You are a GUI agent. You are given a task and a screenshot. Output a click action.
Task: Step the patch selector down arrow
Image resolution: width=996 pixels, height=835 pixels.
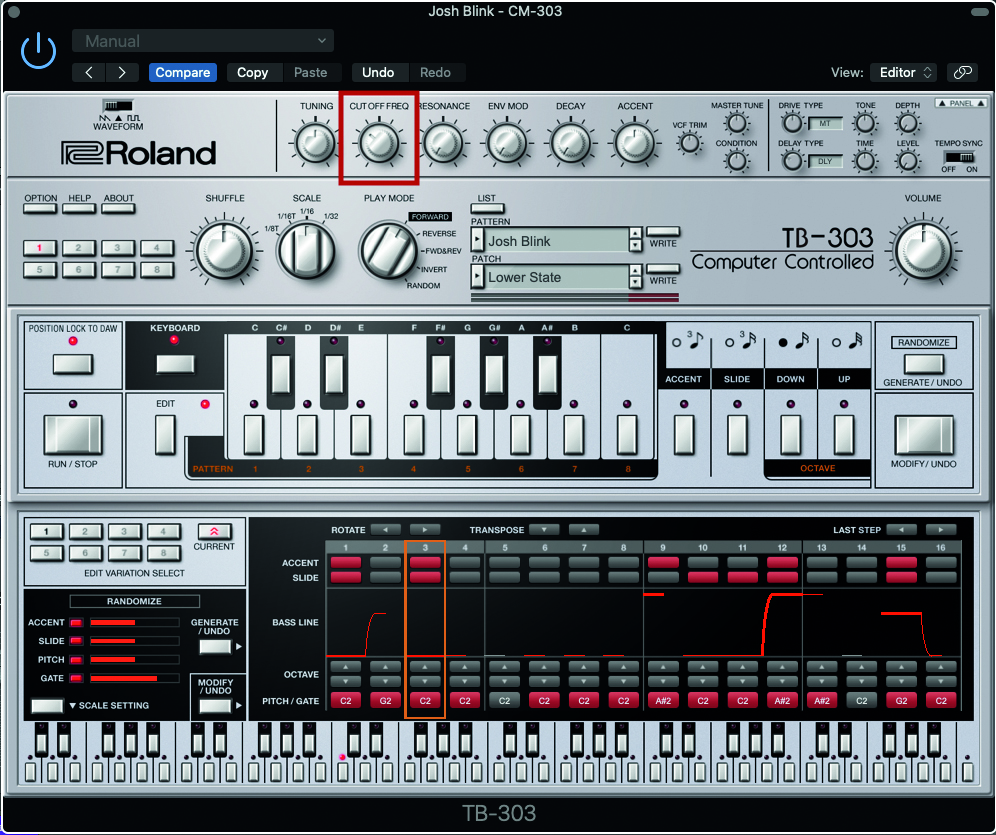tap(635, 283)
